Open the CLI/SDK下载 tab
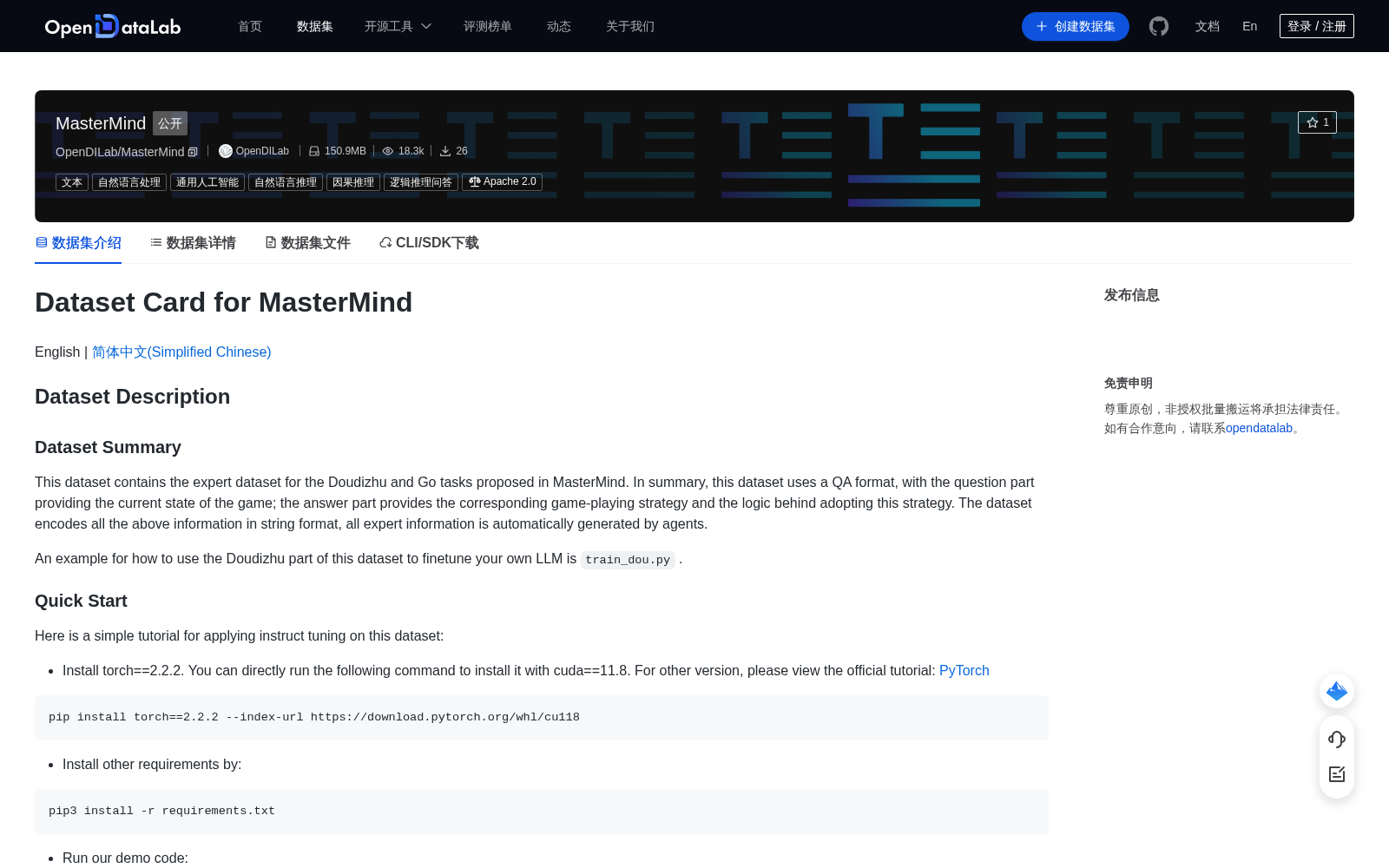This screenshot has height=868, width=1389. (x=429, y=243)
